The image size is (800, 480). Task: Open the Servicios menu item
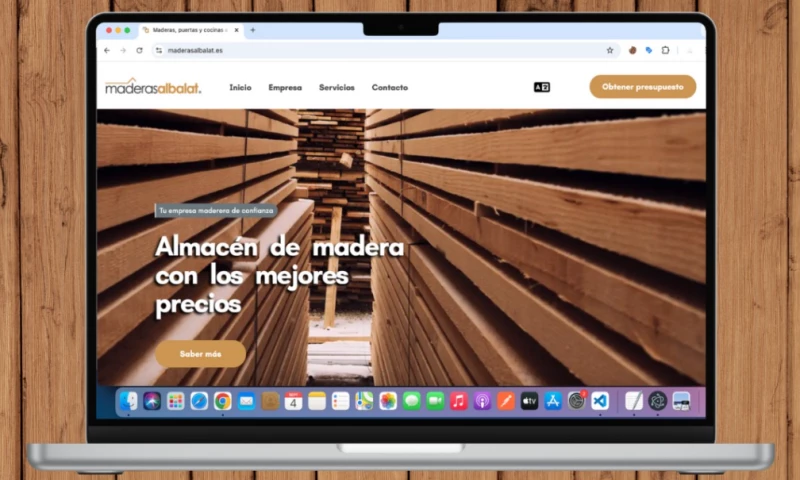pos(337,88)
